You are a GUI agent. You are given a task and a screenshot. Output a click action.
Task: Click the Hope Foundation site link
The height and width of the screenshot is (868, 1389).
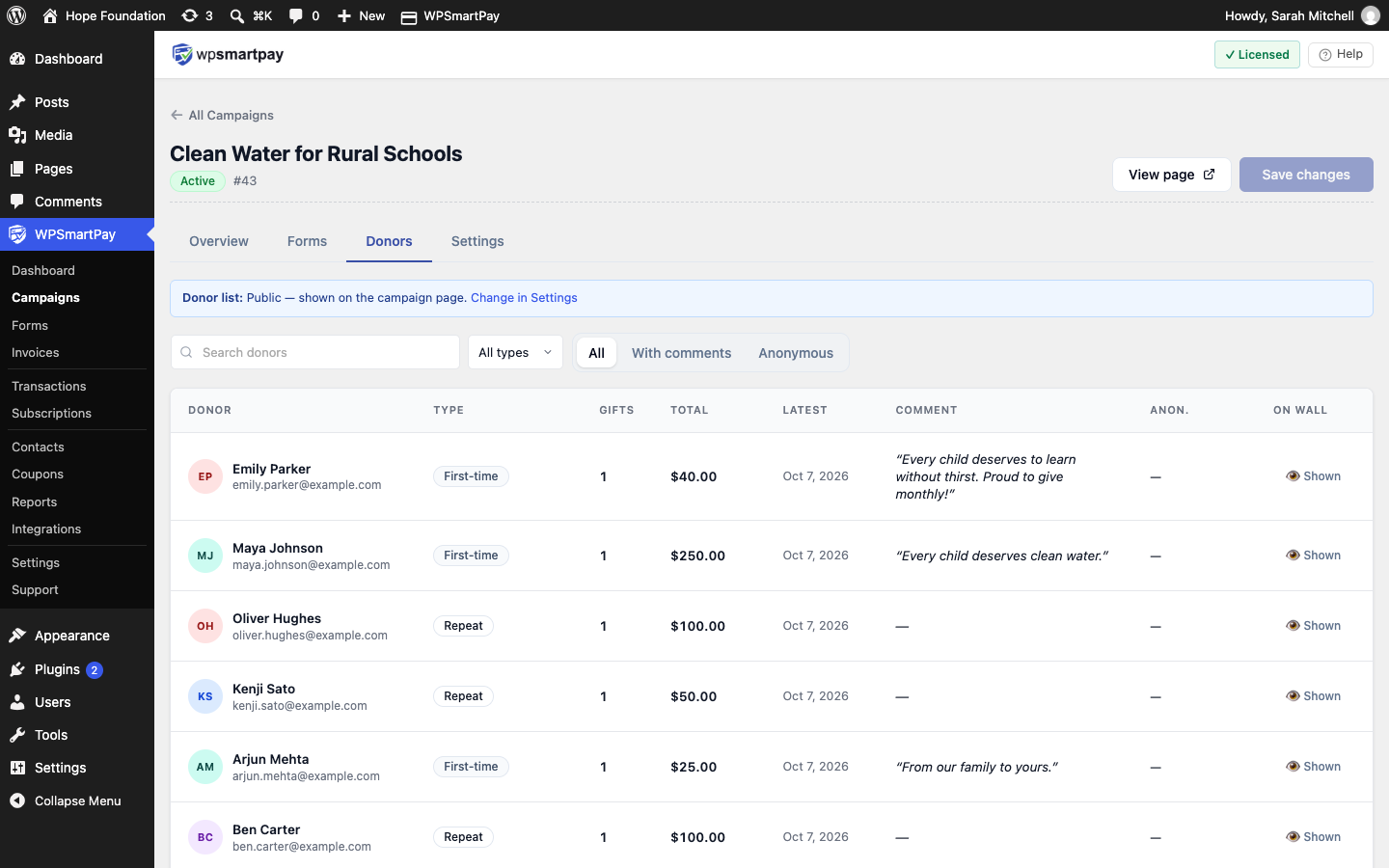pos(104,15)
